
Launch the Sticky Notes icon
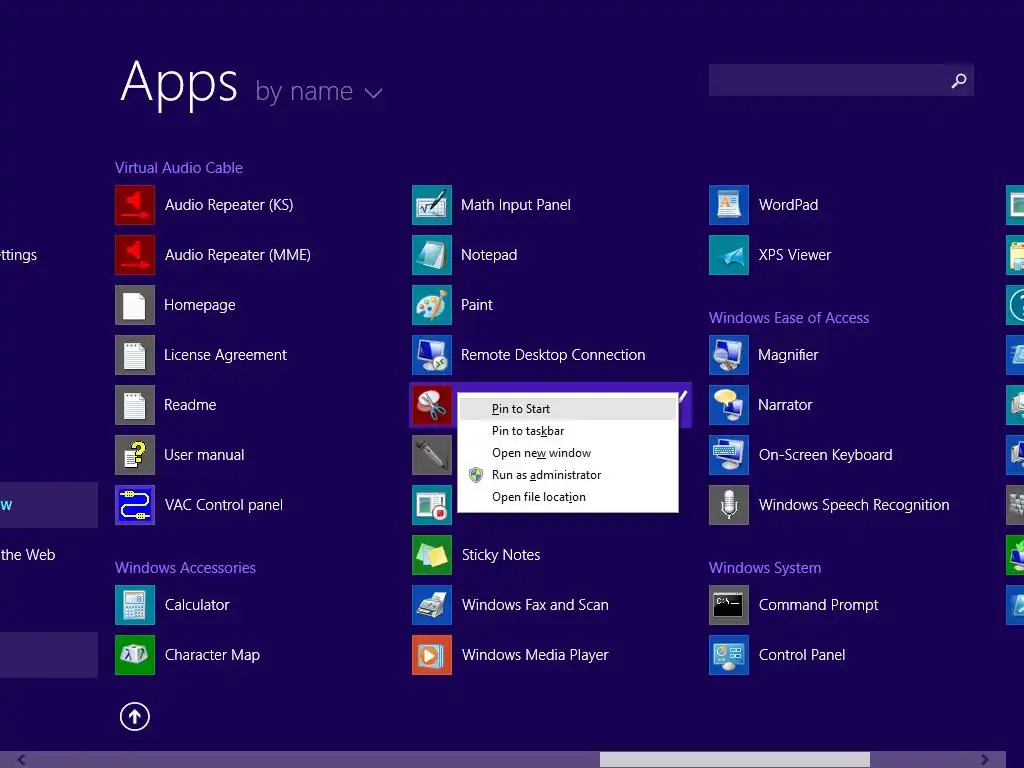click(432, 555)
